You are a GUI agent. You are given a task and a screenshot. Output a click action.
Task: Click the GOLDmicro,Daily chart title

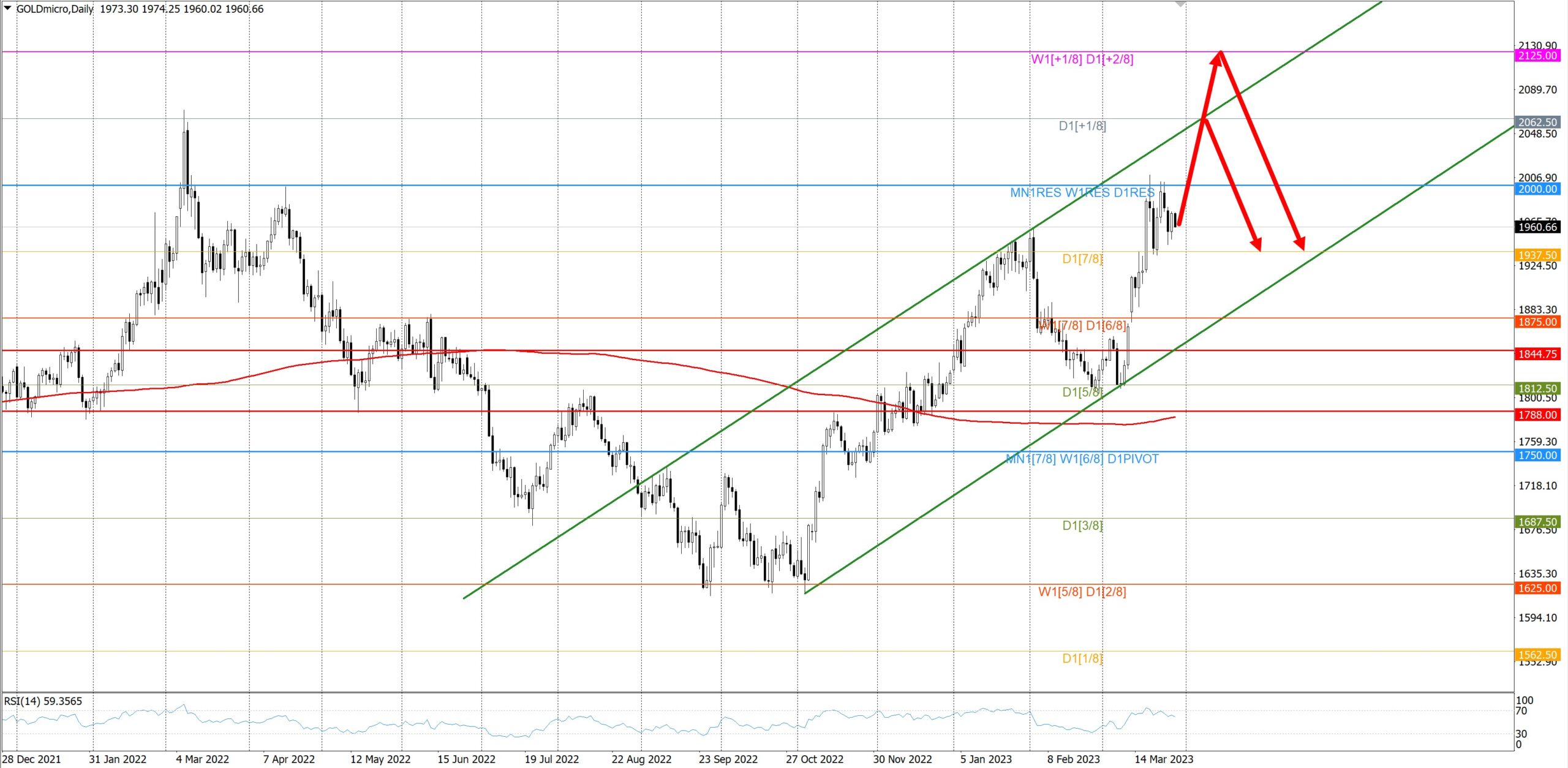[x=55, y=9]
